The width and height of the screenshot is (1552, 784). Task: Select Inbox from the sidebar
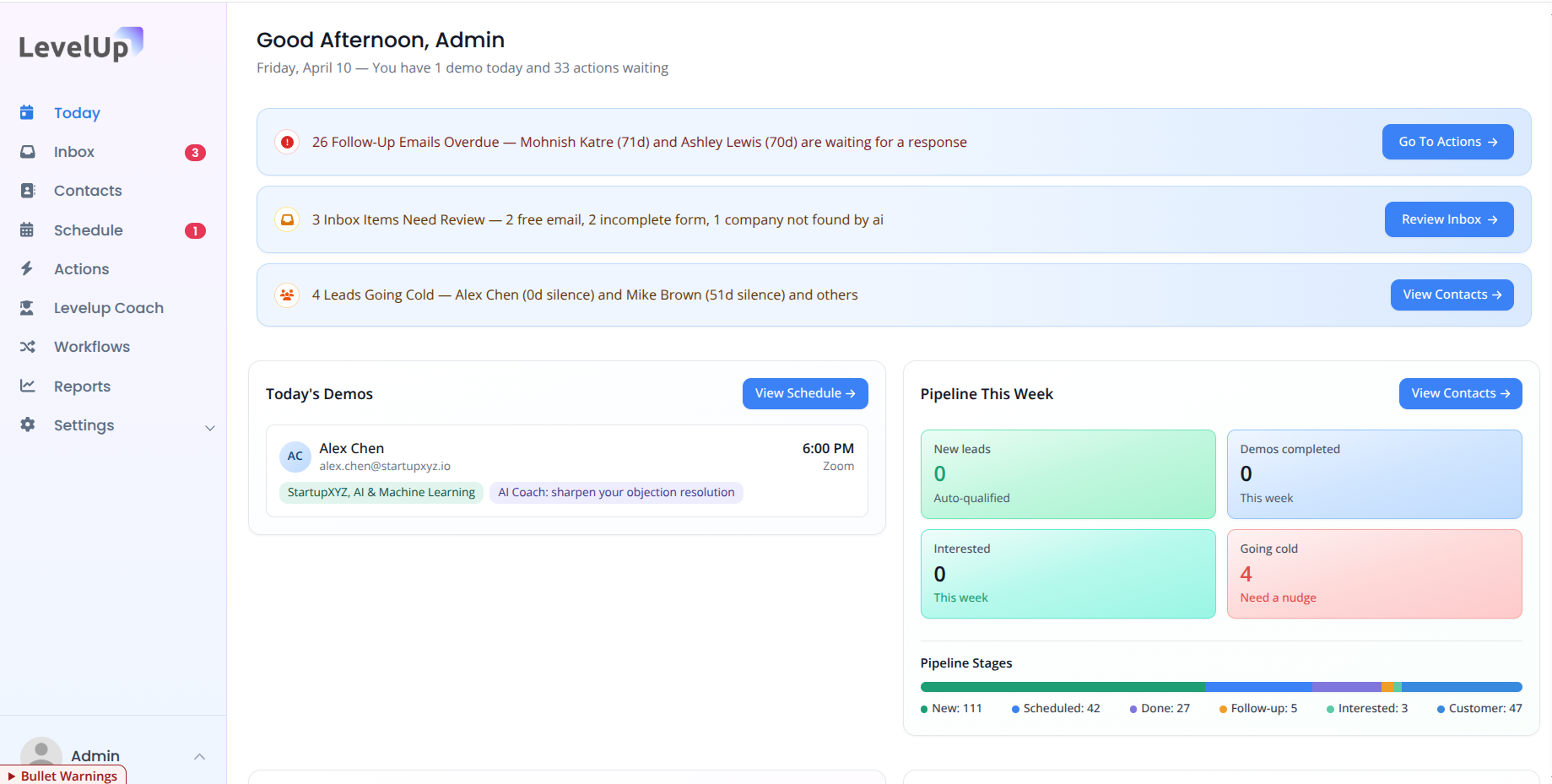(74, 151)
